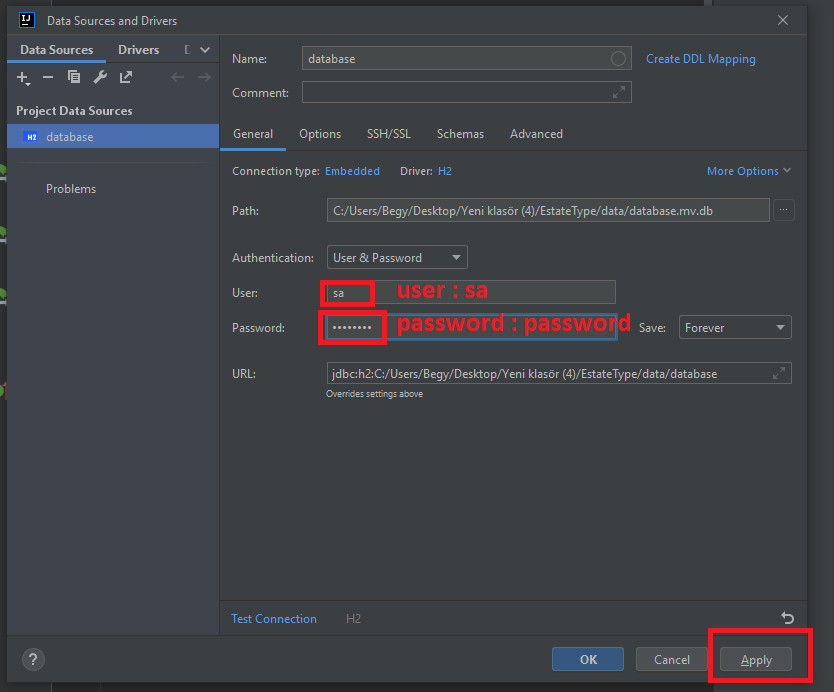Switch to the Data Sources tab
The height and width of the screenshot is (692, 834).
coord(56,49)
